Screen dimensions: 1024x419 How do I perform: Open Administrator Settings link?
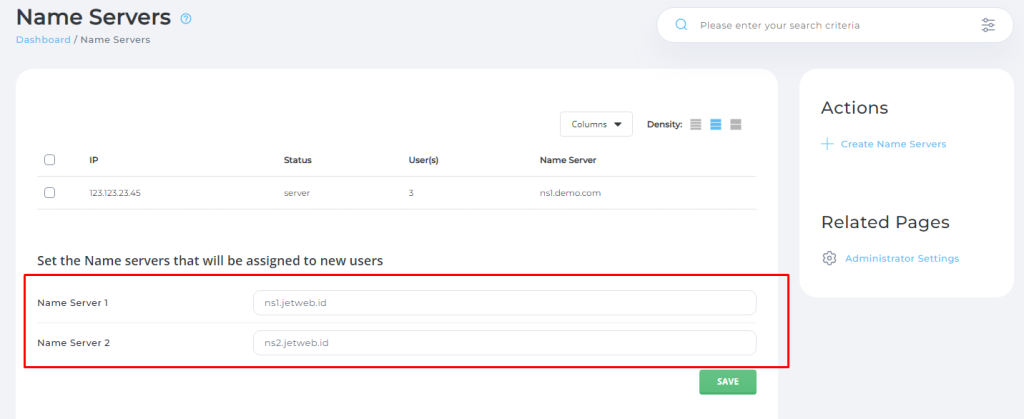(x=902, y=258)
